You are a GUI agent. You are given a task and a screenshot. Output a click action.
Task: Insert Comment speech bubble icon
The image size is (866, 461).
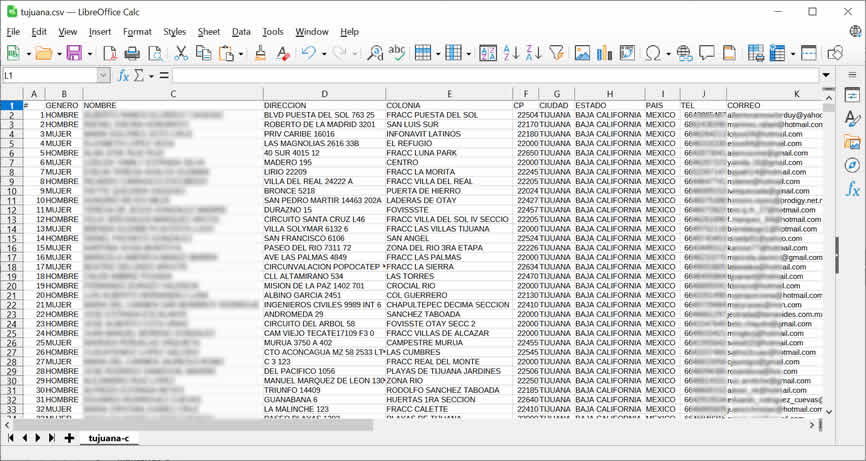click(707, 53)
